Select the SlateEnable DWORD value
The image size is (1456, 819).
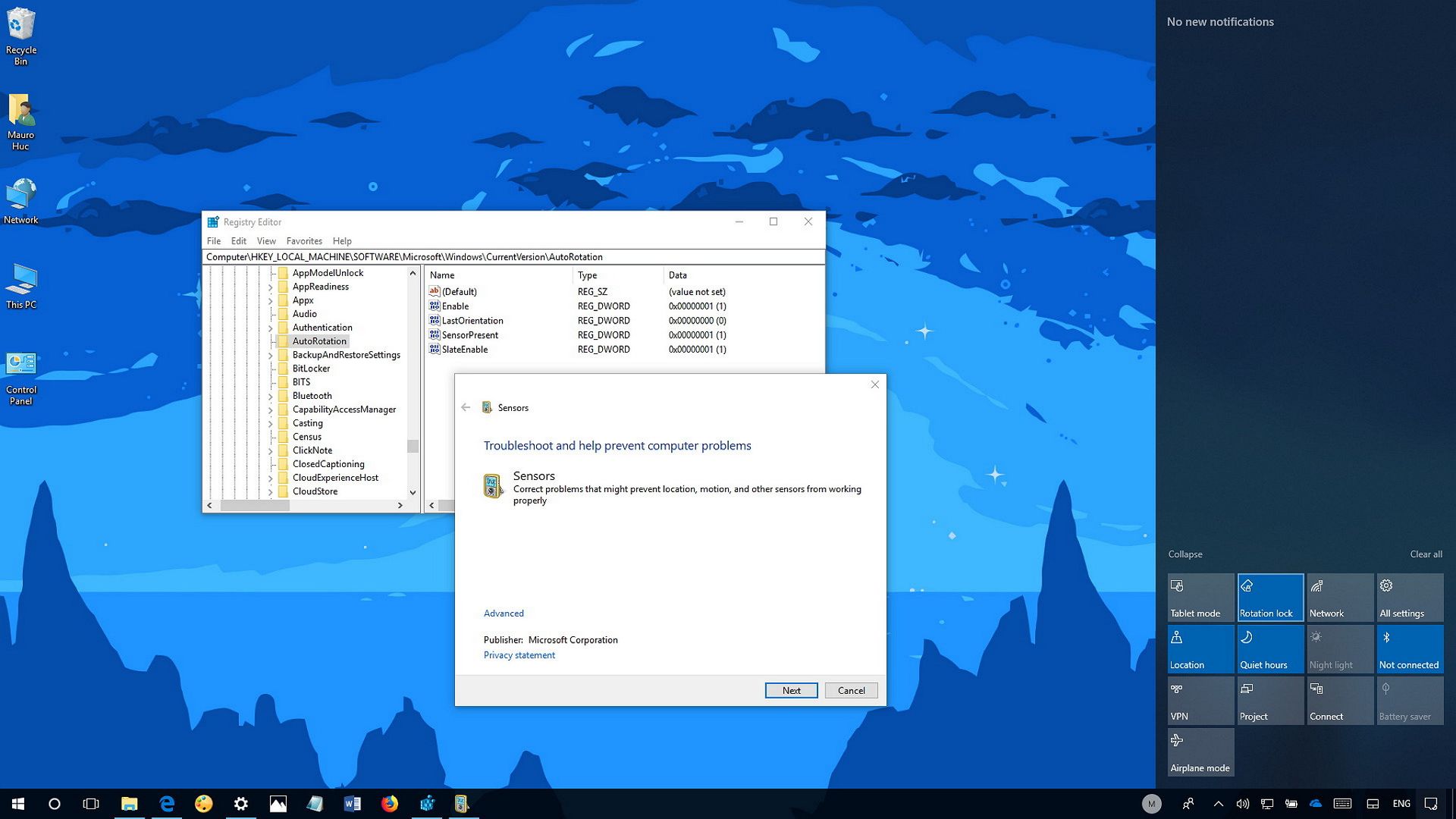click(x=464, y=350)
